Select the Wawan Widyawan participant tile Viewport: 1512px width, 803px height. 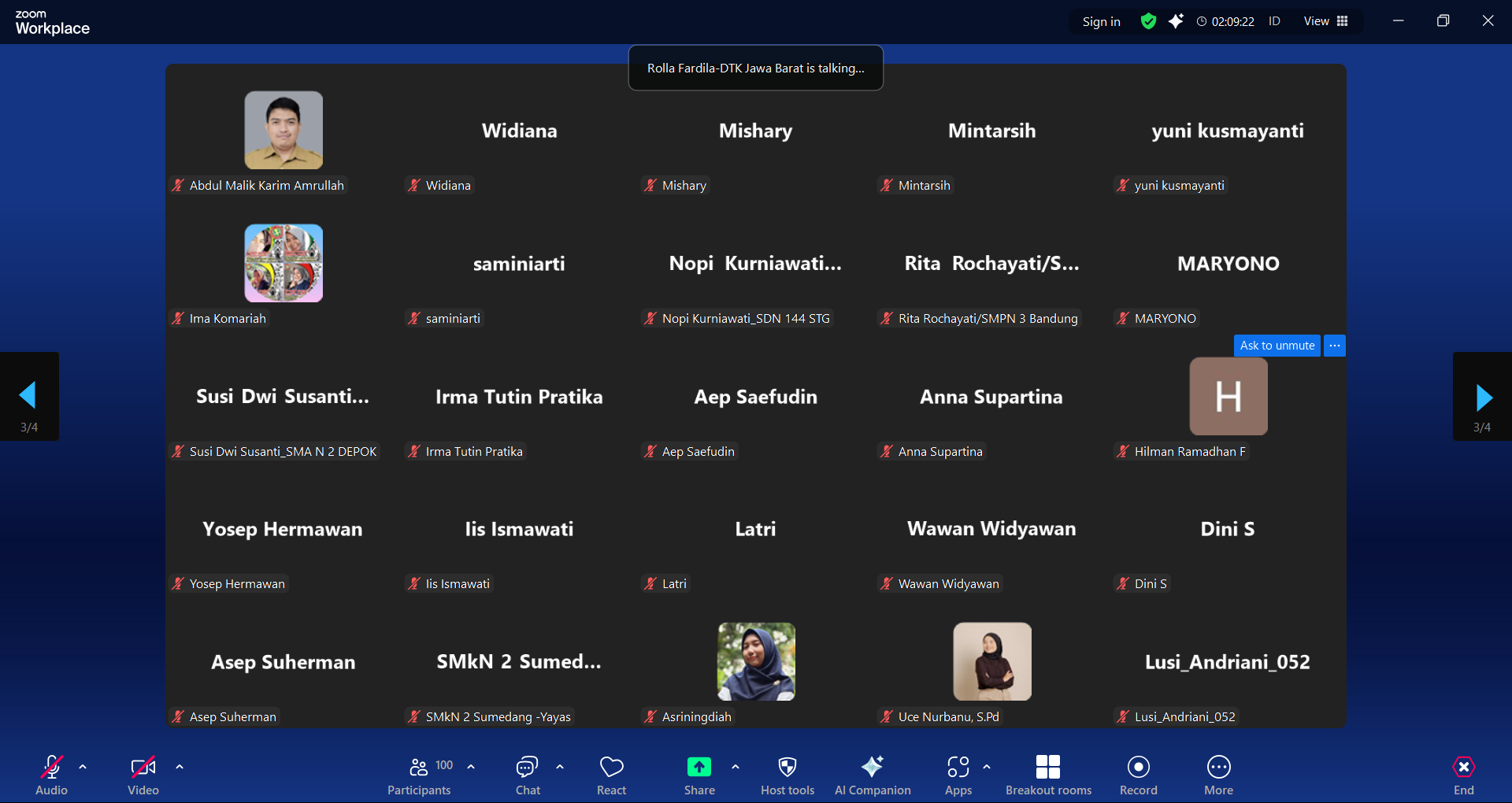[x=992, y=529]
